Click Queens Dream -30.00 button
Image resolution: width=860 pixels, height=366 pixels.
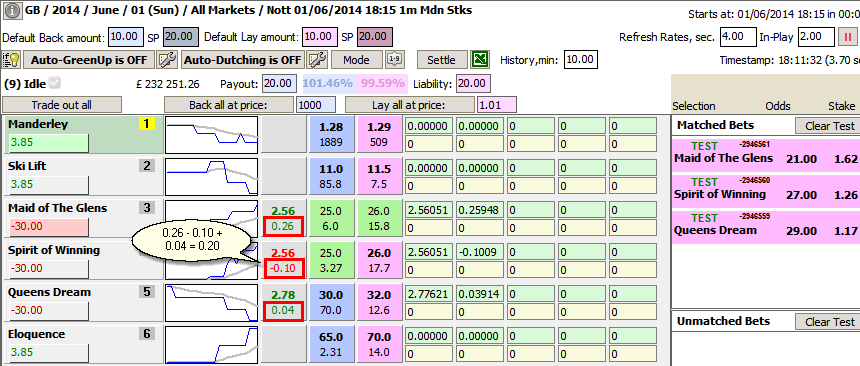tap(48, 311)
